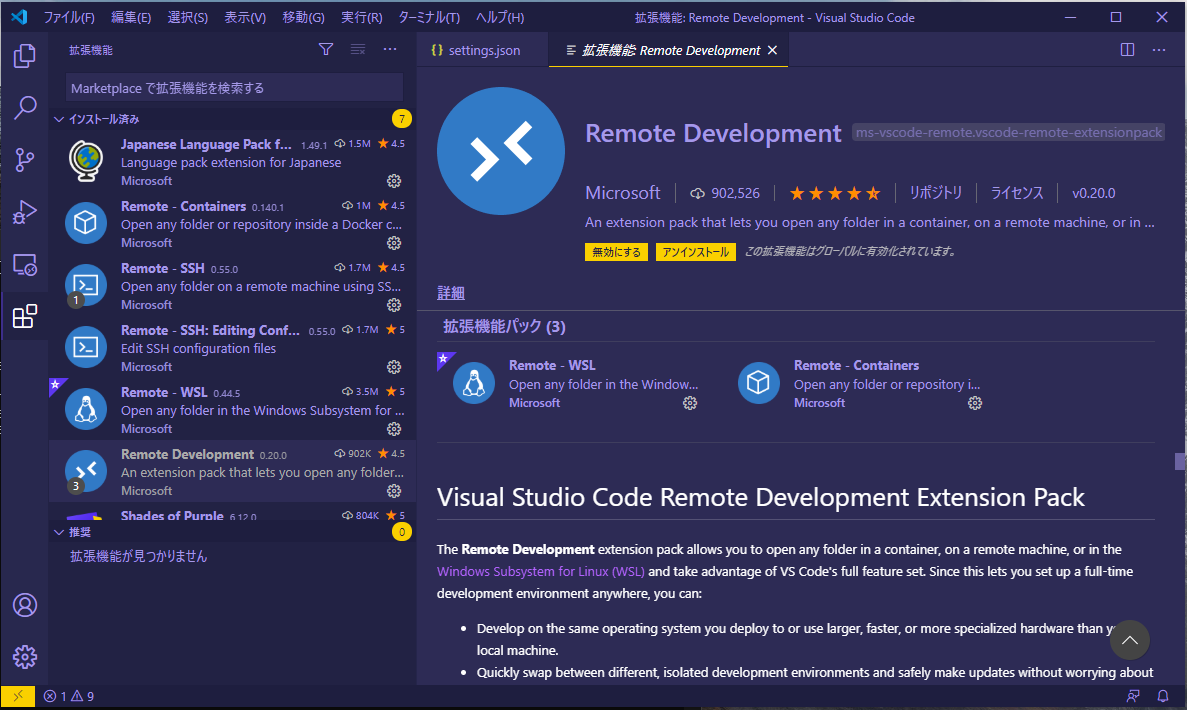Viewport: 1187px width, 710px height.
Task: Click gear on Remote - WSL pack card
Action: pyautogui.click(x=690, y=403)
